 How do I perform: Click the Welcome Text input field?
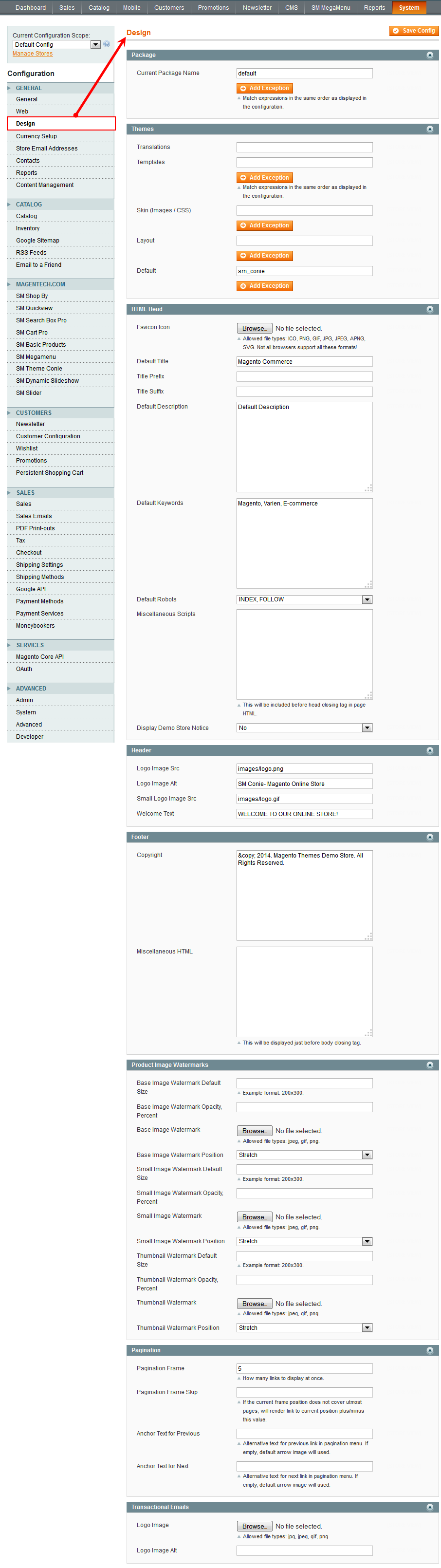[x=304, y=814]
